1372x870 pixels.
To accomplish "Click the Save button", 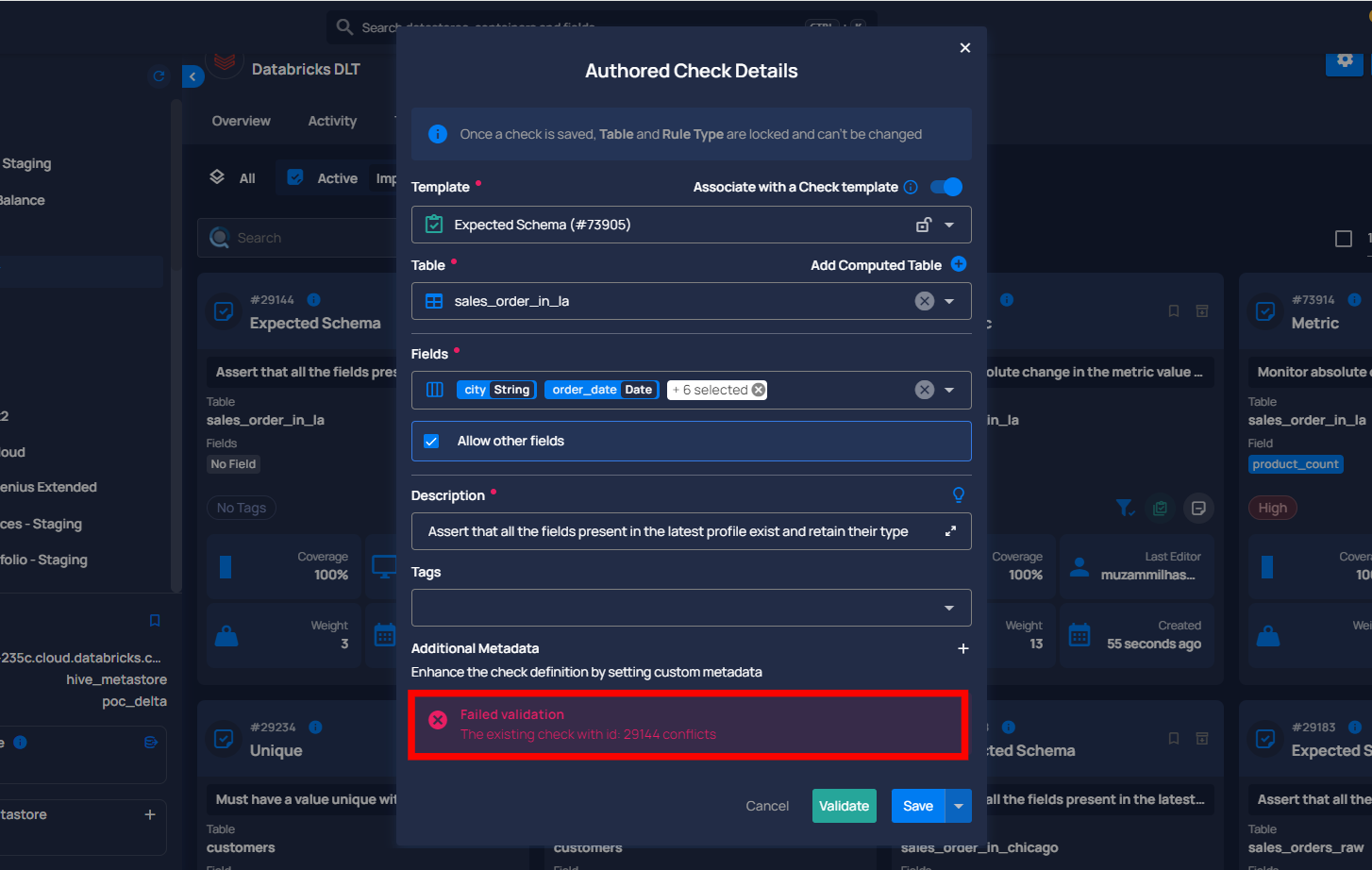I will 918,806.
